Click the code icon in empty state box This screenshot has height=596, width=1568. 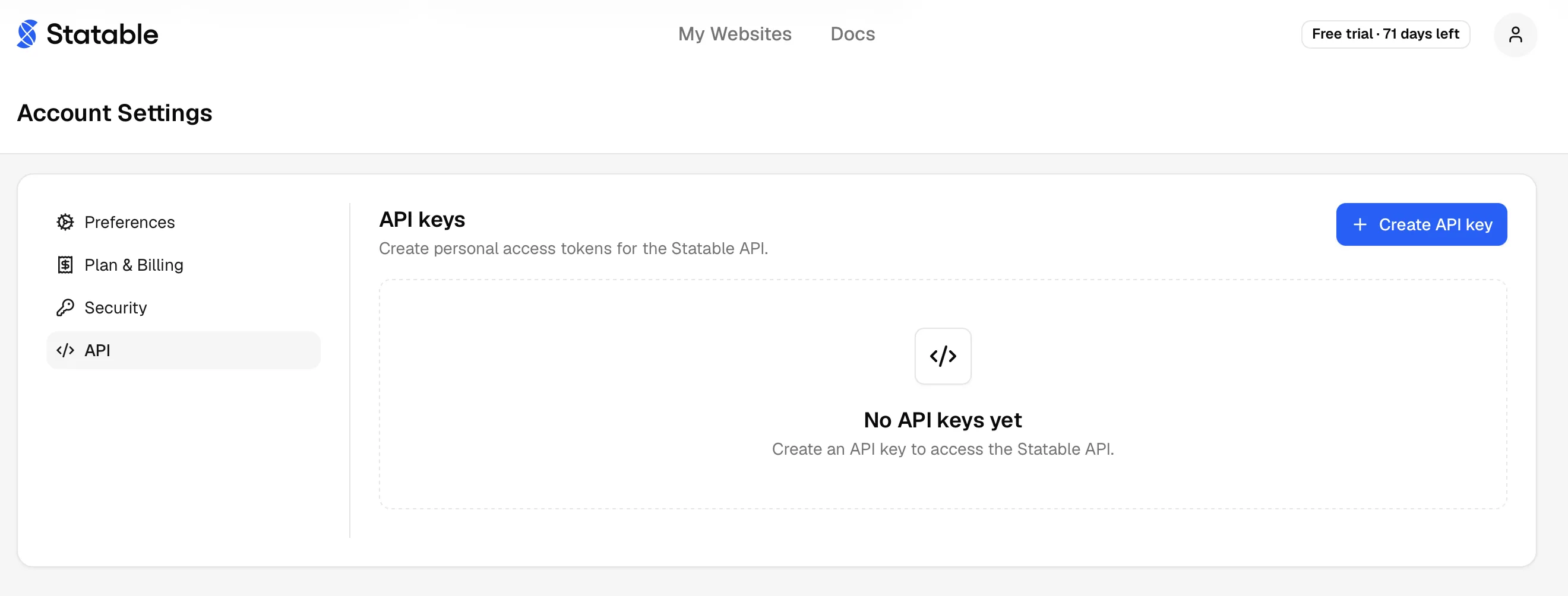pyautogui.click(x=943, y=356)
